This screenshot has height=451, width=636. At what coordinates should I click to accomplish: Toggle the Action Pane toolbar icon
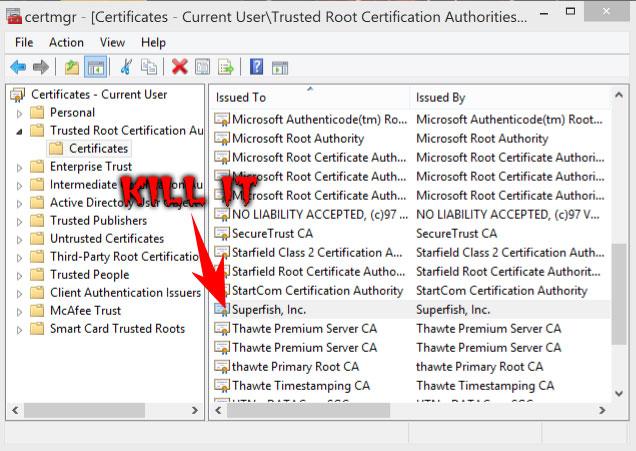pos(280,68)
